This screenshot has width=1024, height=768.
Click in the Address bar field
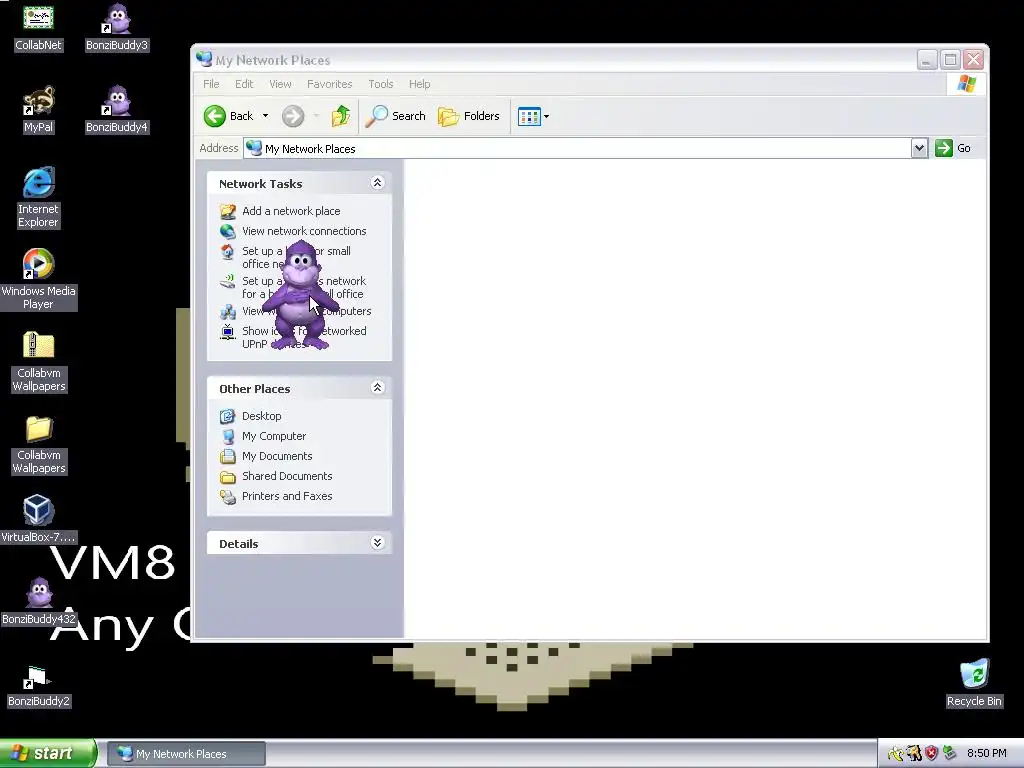(x=577, y=148)
